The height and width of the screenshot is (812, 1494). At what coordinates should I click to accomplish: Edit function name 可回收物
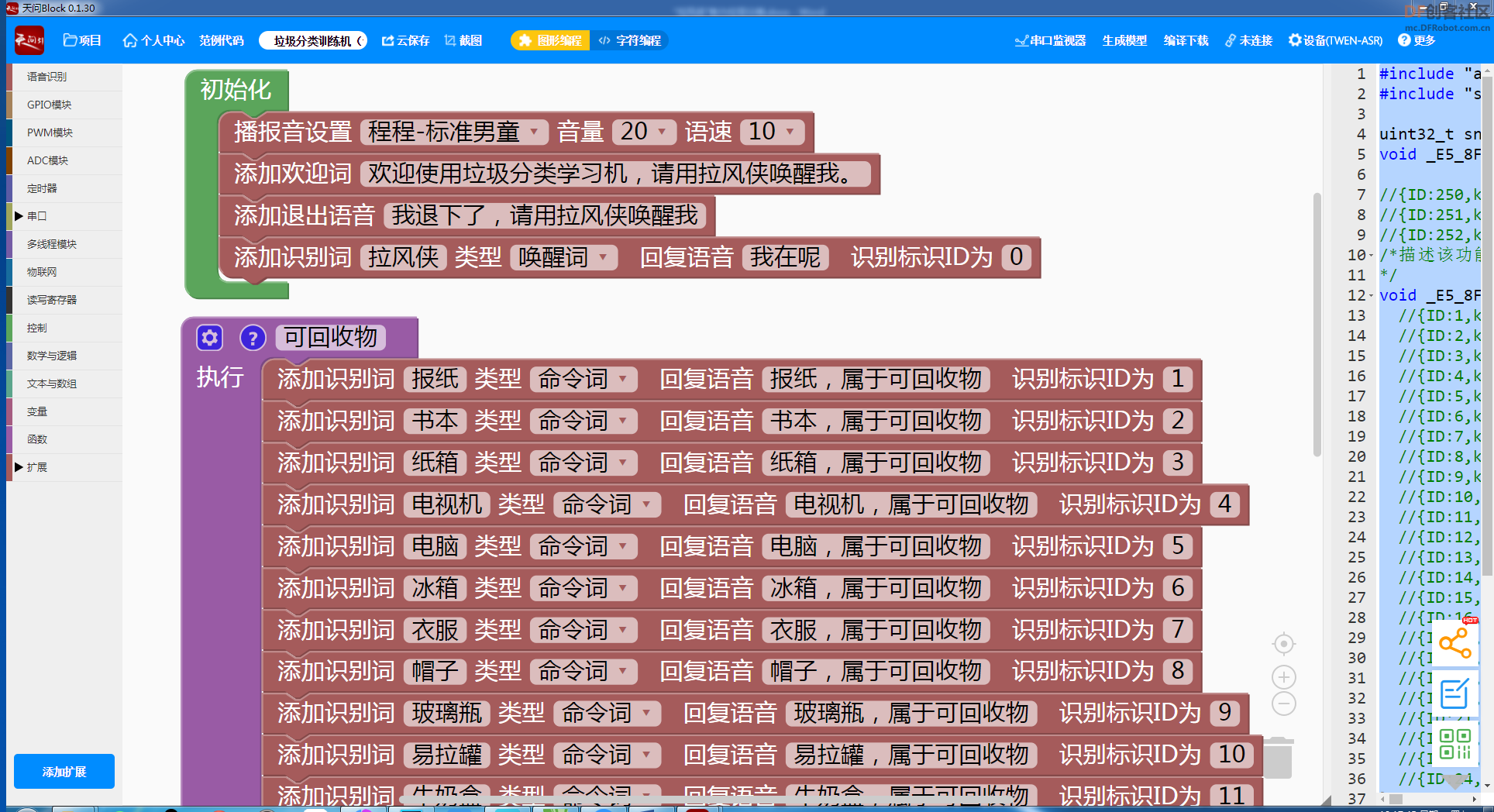click(331, 338)
